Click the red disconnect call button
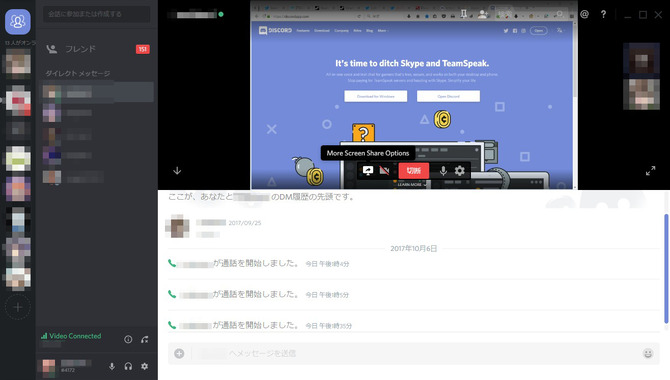The image size is (670, 380). [414, 171]
